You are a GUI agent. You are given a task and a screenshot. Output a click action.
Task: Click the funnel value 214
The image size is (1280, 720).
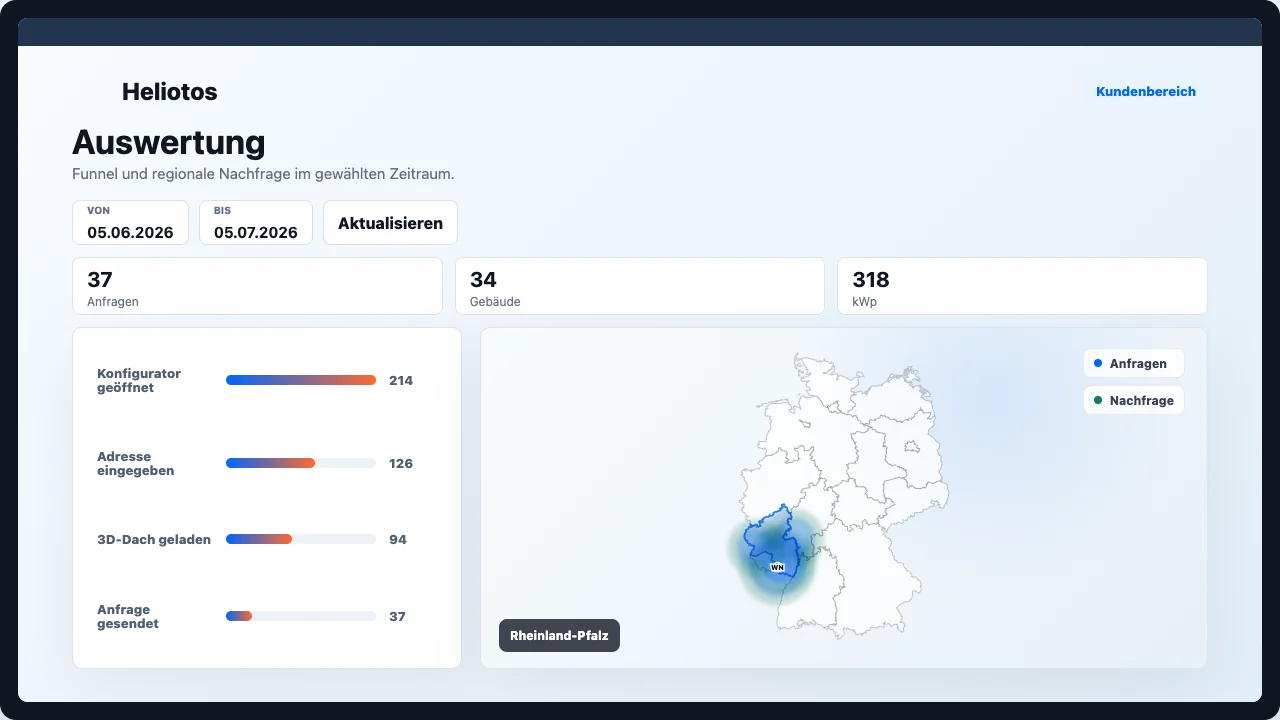coord(401,380)
